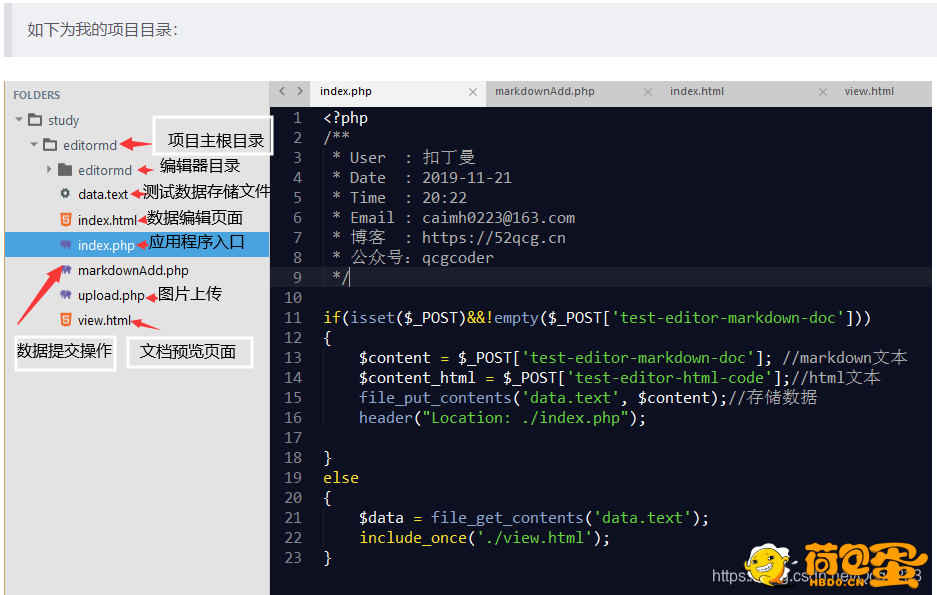This screenshot has width=937, height=595.
Task: Open view.html from the folder tree
Action: click(x=104, y=321)
